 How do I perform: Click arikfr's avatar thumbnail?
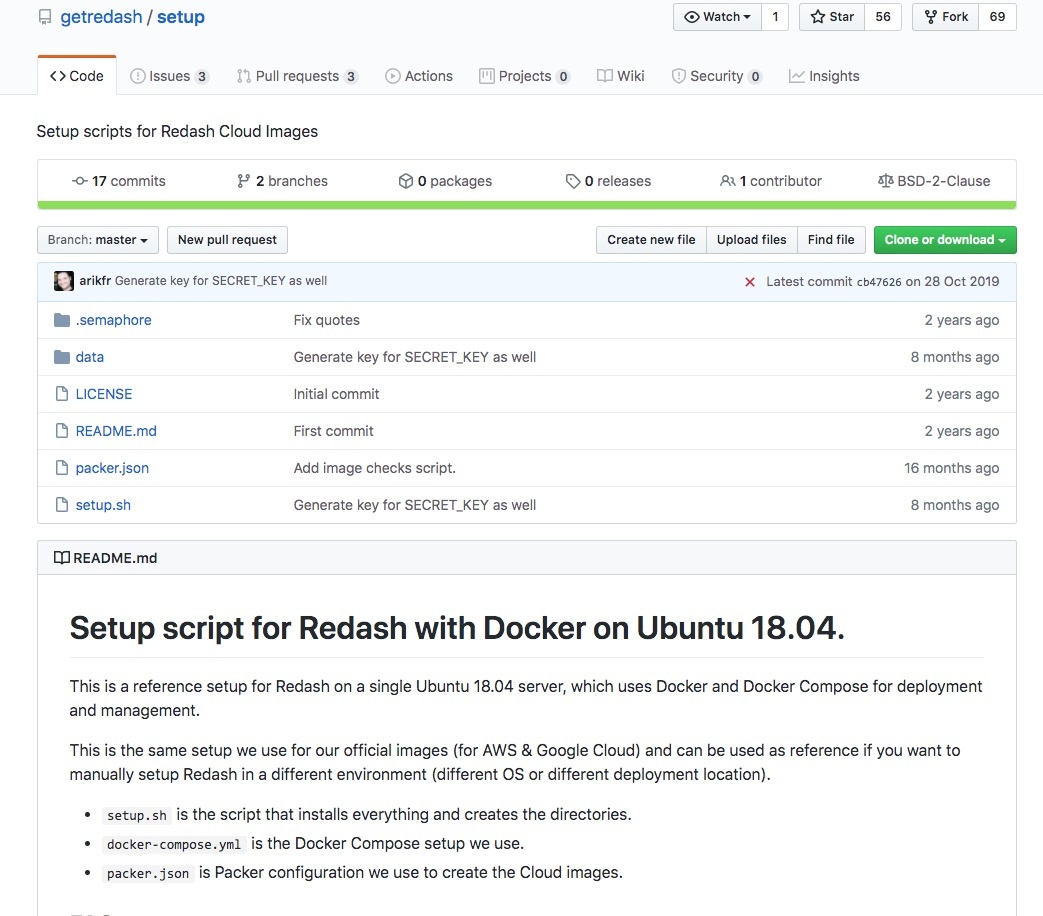[64, 281]
